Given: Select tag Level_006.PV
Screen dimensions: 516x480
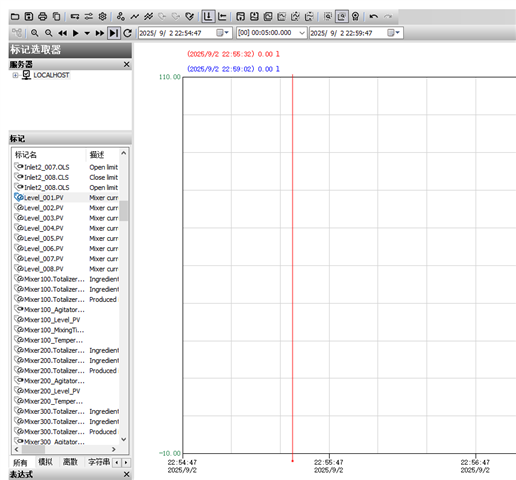Looking at the screenshot, I should pos(44,249).
